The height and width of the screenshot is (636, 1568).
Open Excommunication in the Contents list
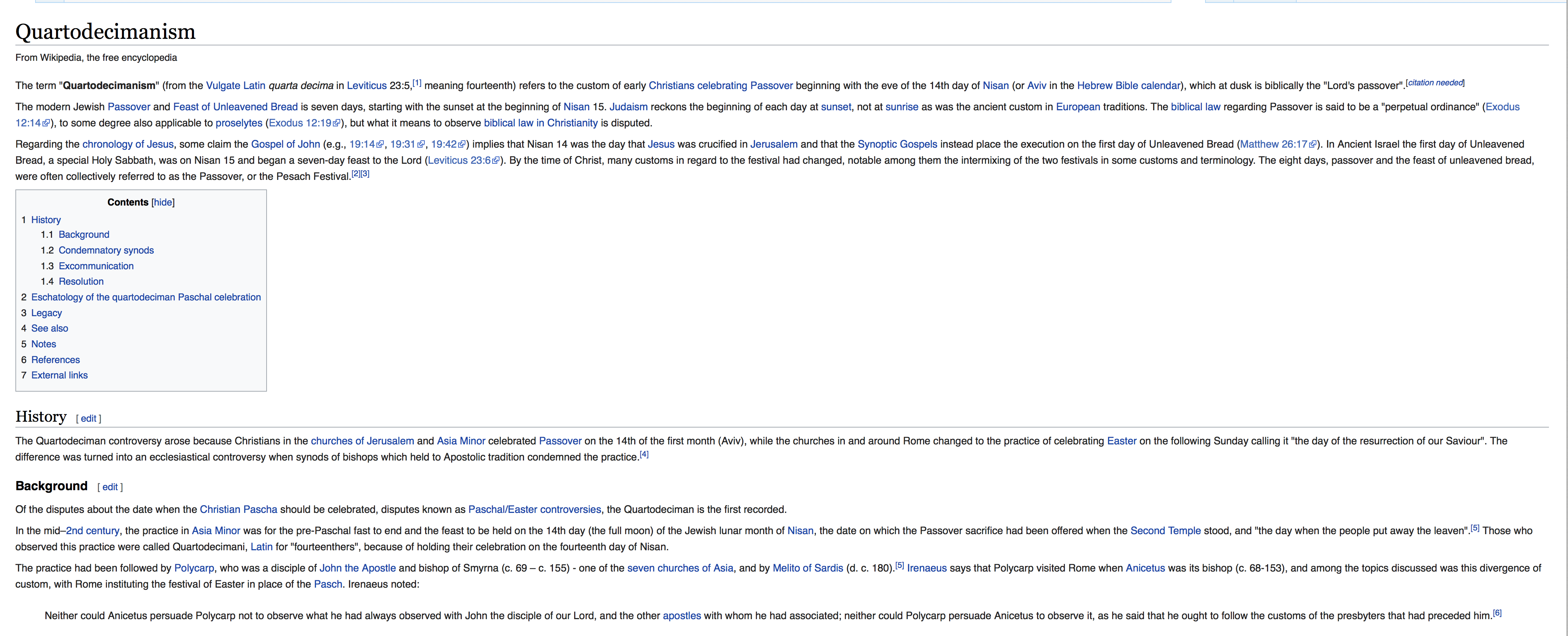point(96,266)
